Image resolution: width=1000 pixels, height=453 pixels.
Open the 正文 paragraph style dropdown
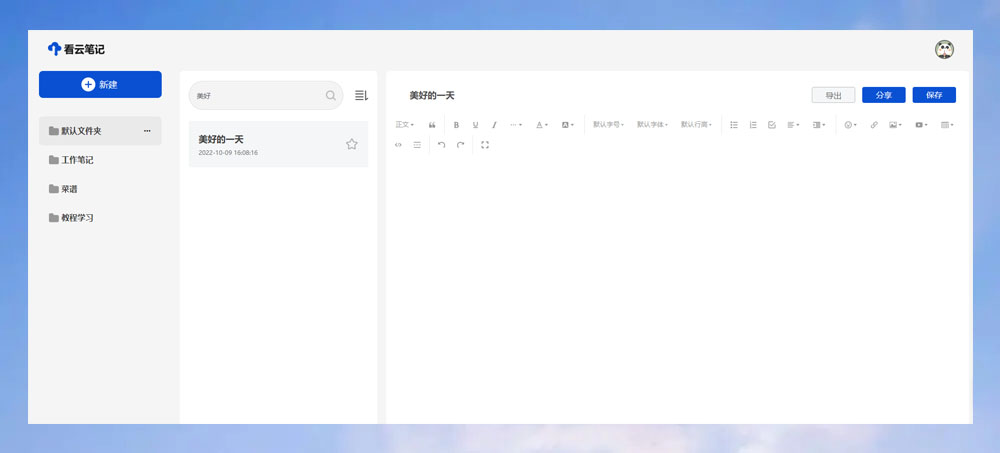click(x=404, y=125)
